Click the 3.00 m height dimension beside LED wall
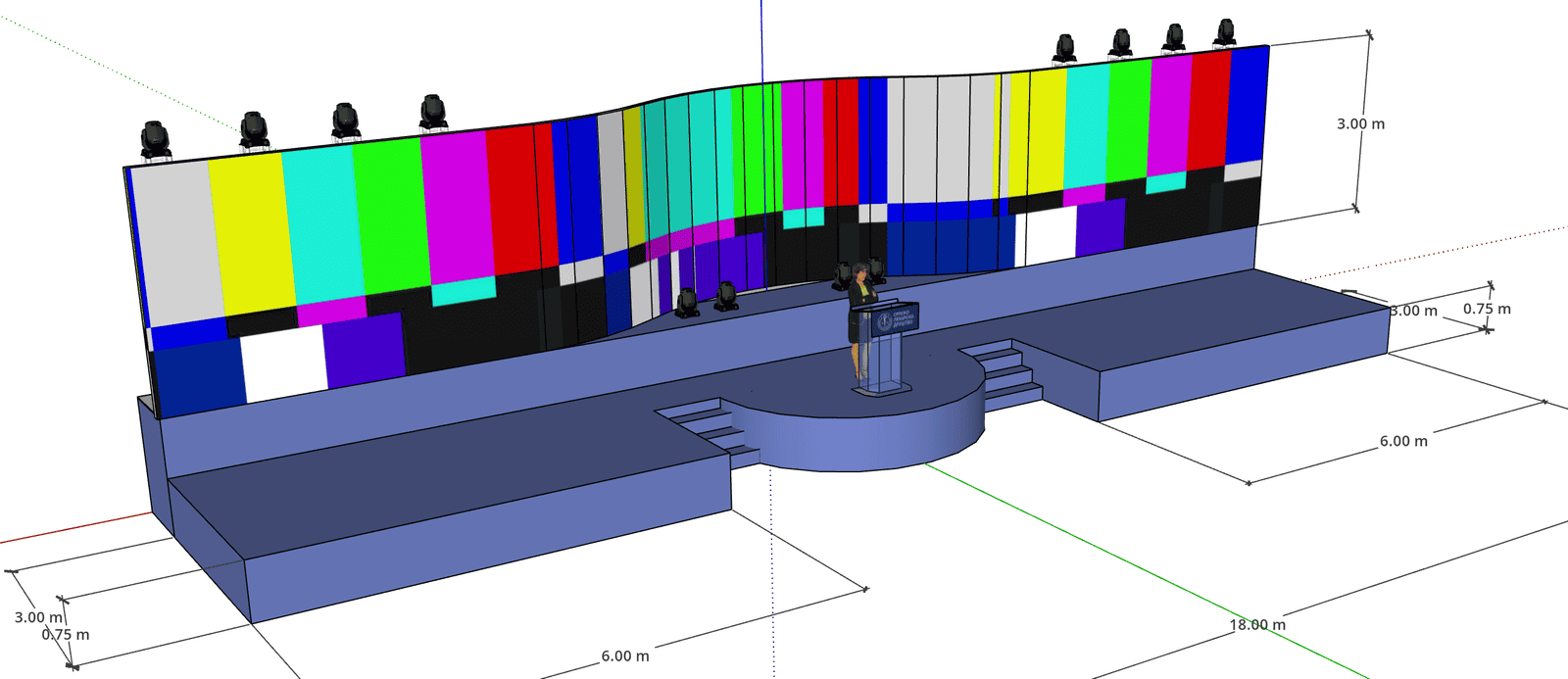The height and width of the screenshot is (679, 1568). pyautogui.click(x=1360, y=124)
